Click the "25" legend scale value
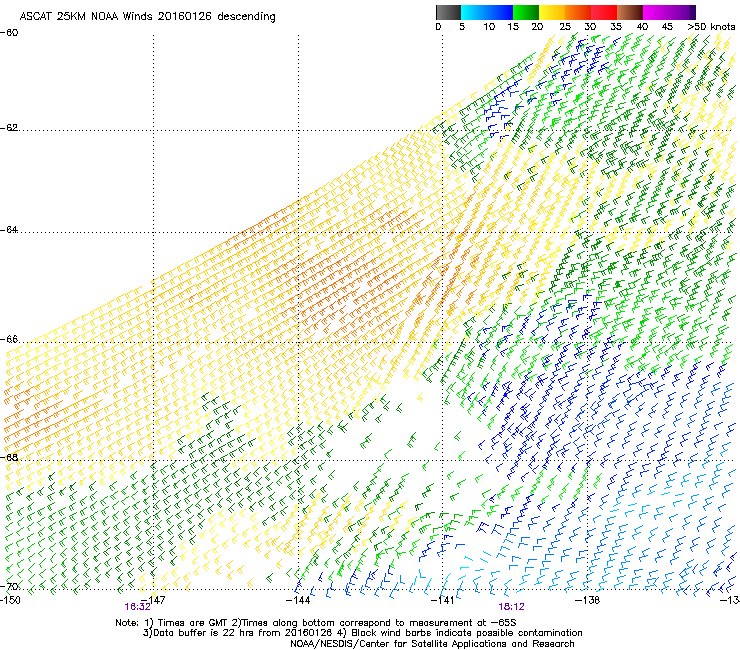 565,27
